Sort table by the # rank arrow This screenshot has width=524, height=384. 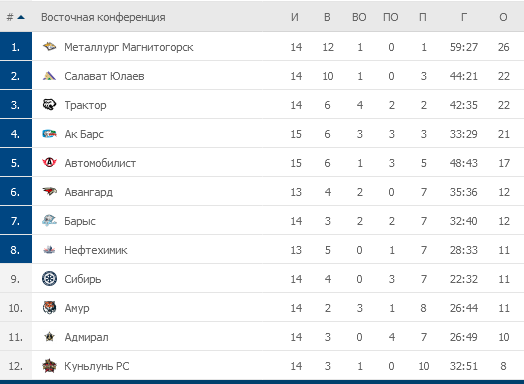(21, 17)
